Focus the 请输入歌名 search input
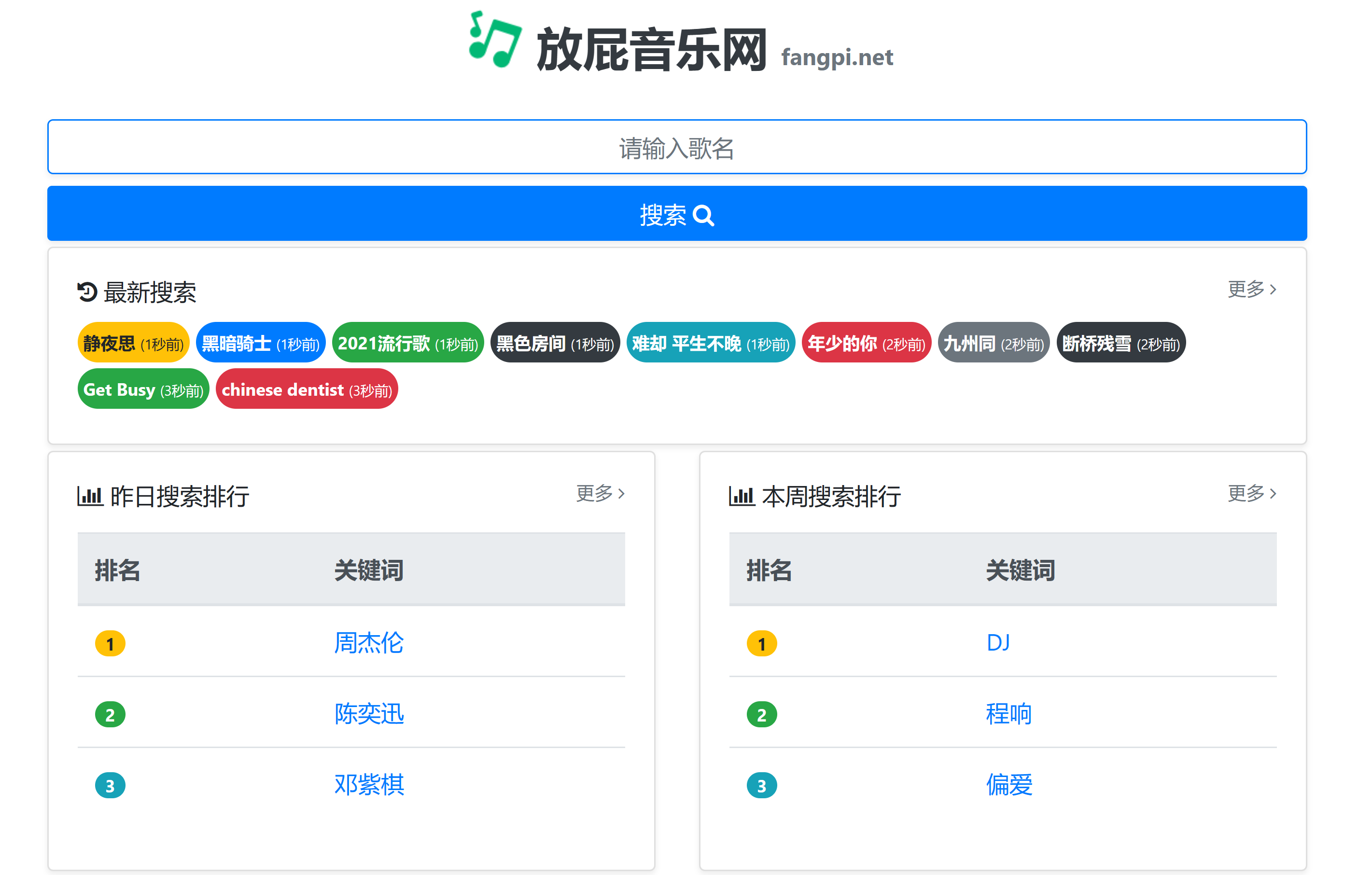Screen dimensions: 1372x875 [677, 147]
